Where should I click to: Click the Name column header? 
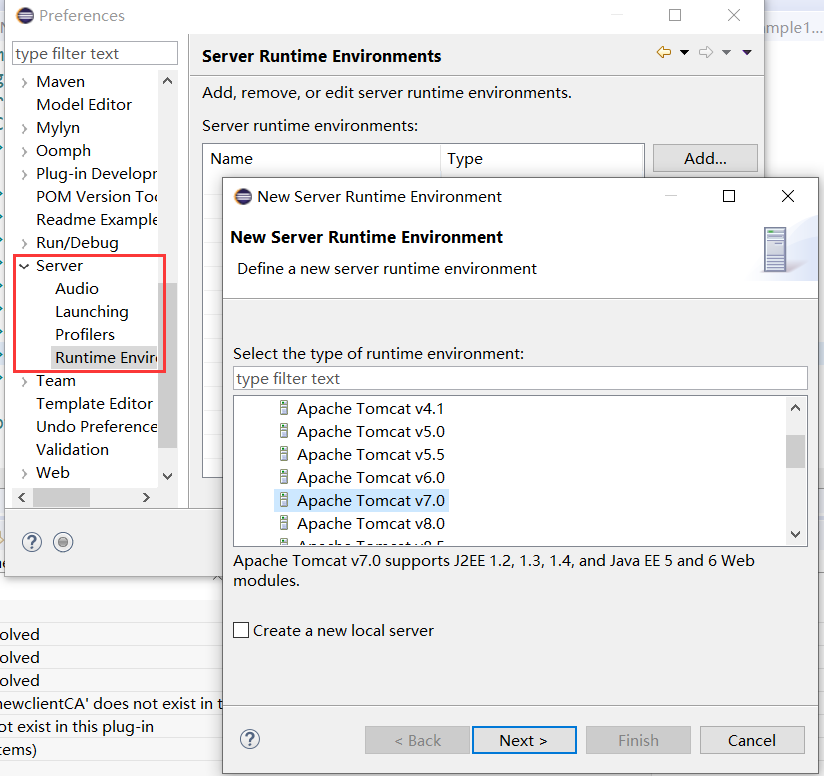click(x=322, y=159)
